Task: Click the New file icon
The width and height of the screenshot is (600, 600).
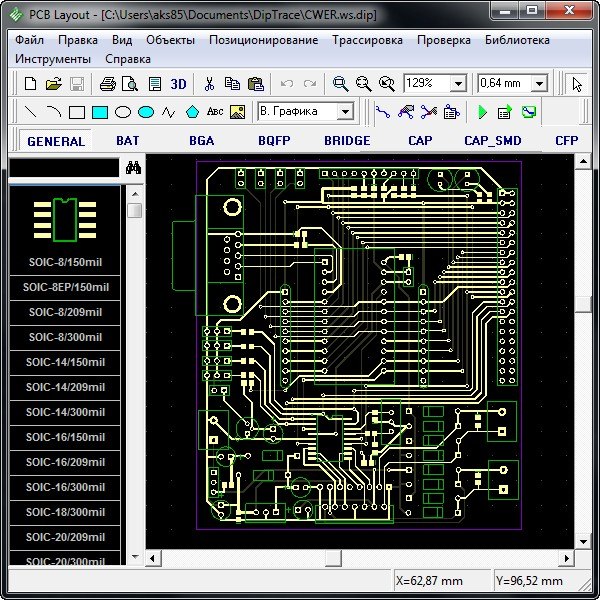Action: point(30,84)
